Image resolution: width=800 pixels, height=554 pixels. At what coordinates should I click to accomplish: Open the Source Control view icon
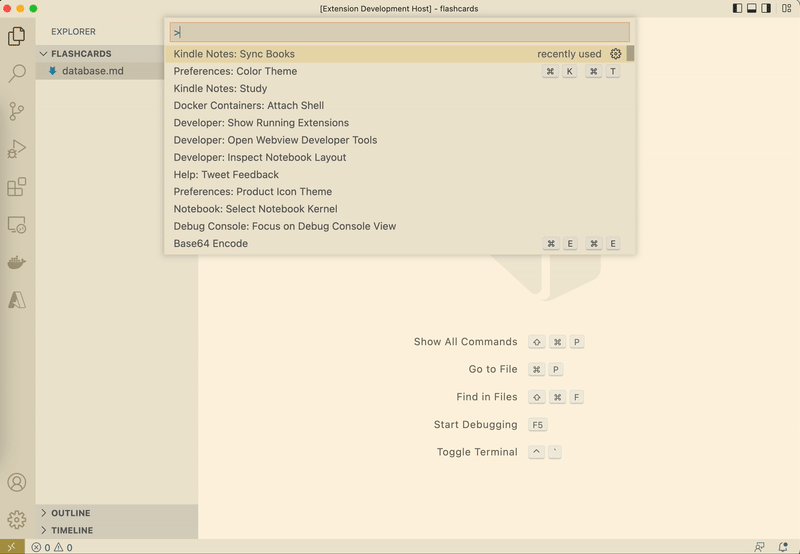click(x=17, y=111)
